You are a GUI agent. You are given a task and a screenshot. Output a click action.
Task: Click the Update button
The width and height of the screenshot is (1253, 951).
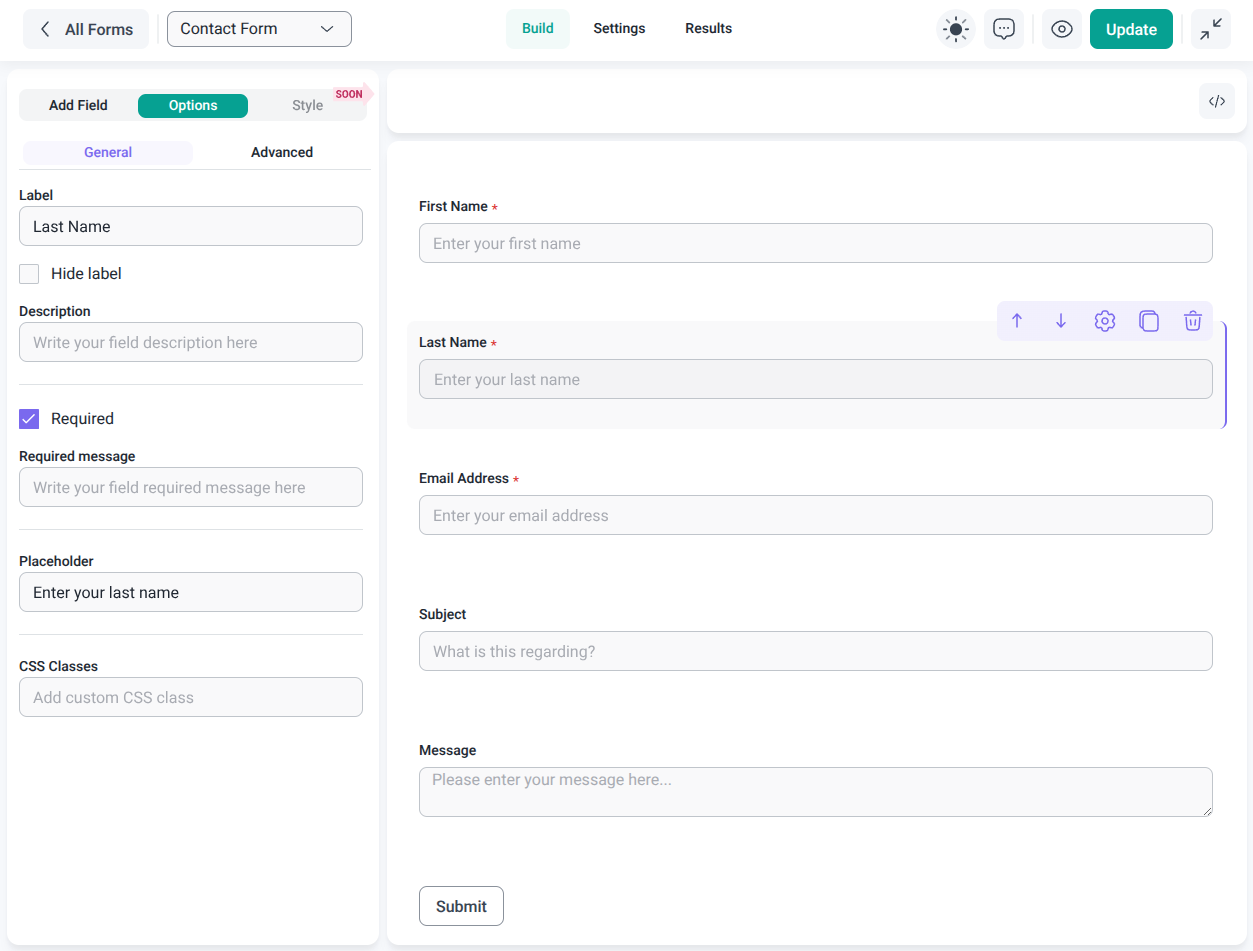pyautogui.click(x=1131, y=29)
